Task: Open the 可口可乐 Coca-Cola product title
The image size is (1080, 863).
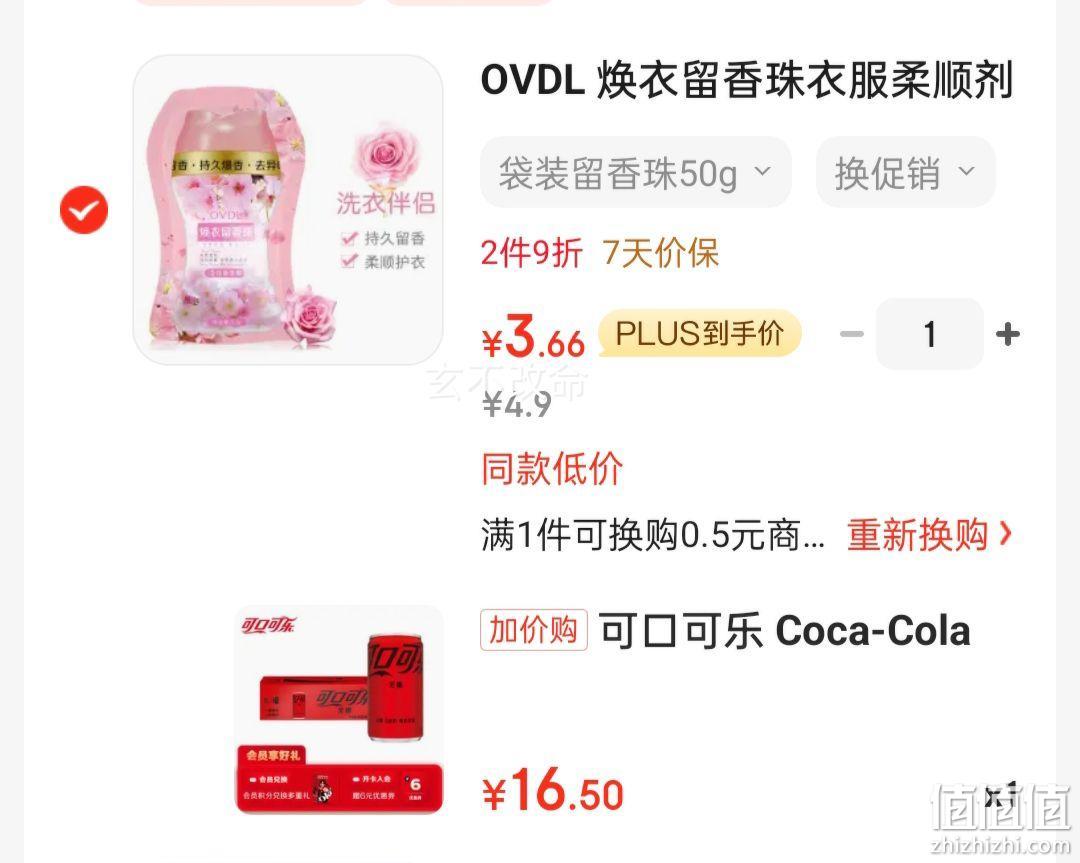Action: point(785,630)
